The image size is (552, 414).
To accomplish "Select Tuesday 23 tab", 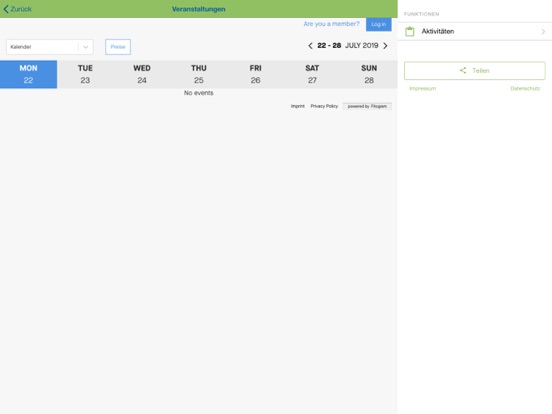I will [85, 74].
